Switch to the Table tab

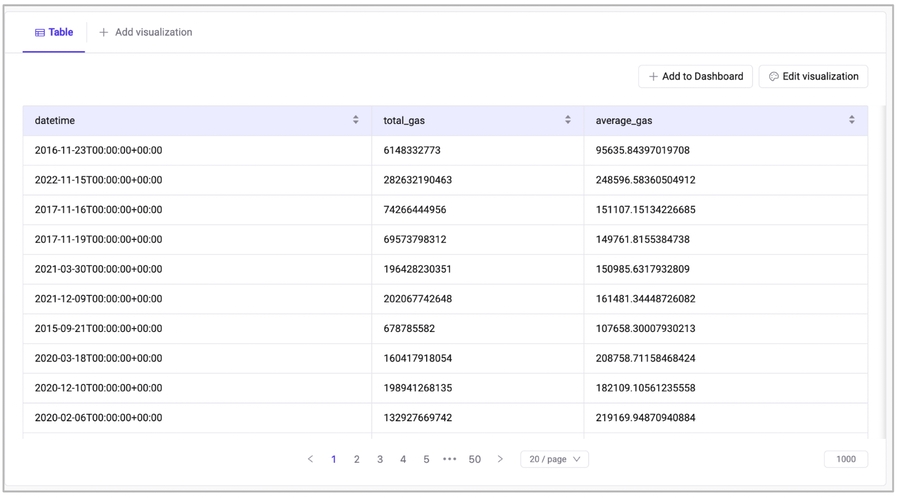coord(54,33)
